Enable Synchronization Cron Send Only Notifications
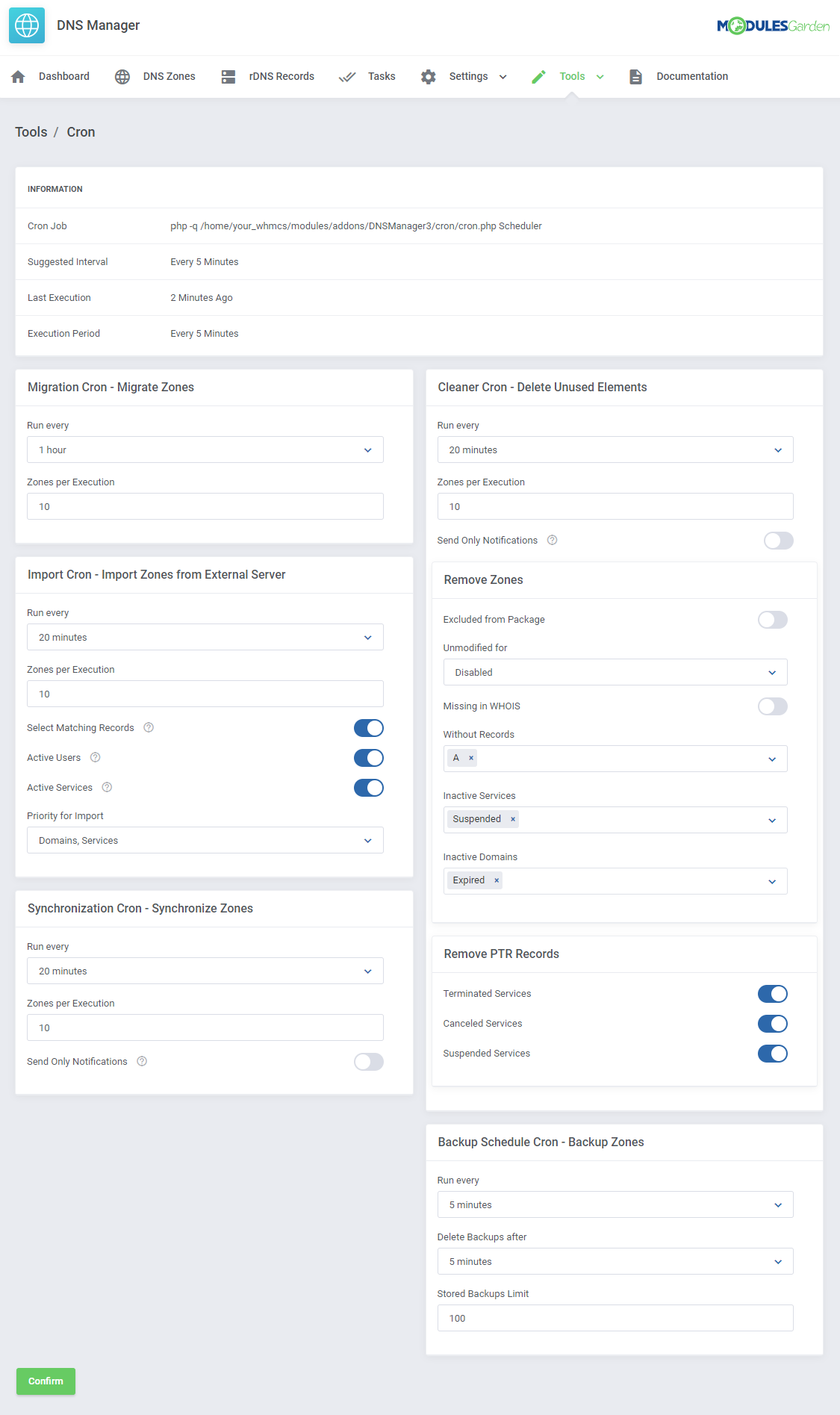This screenshot has width=840, height=1415. [369, 1062]
